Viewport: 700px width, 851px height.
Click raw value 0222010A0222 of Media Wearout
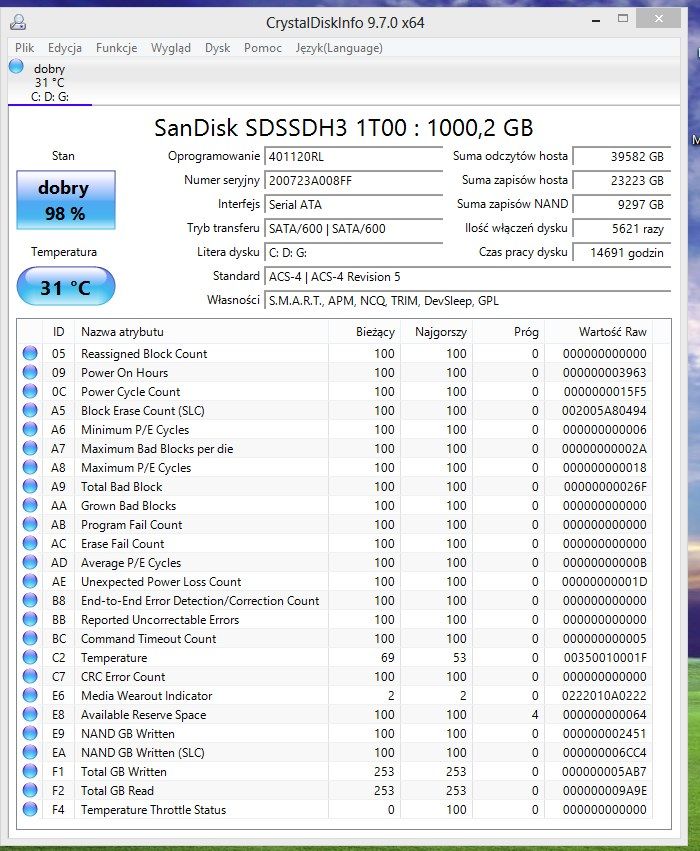604,696
